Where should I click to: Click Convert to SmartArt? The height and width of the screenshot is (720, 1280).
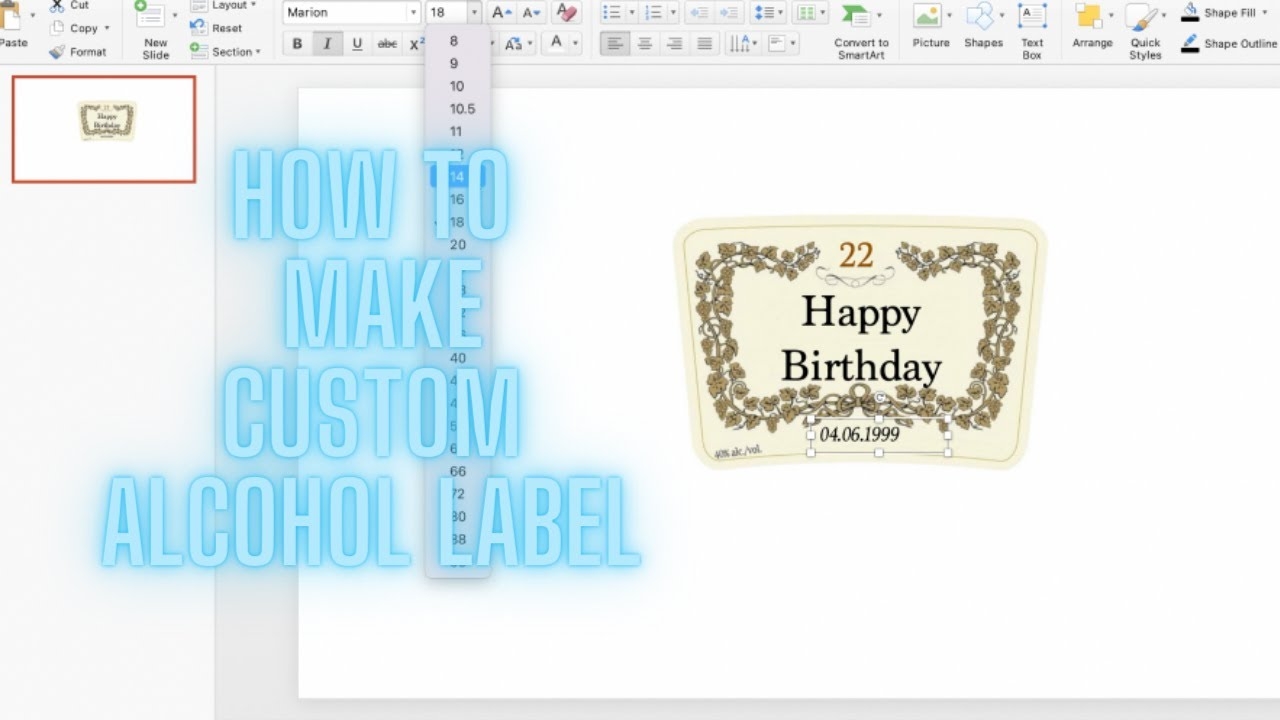[860, 30]
